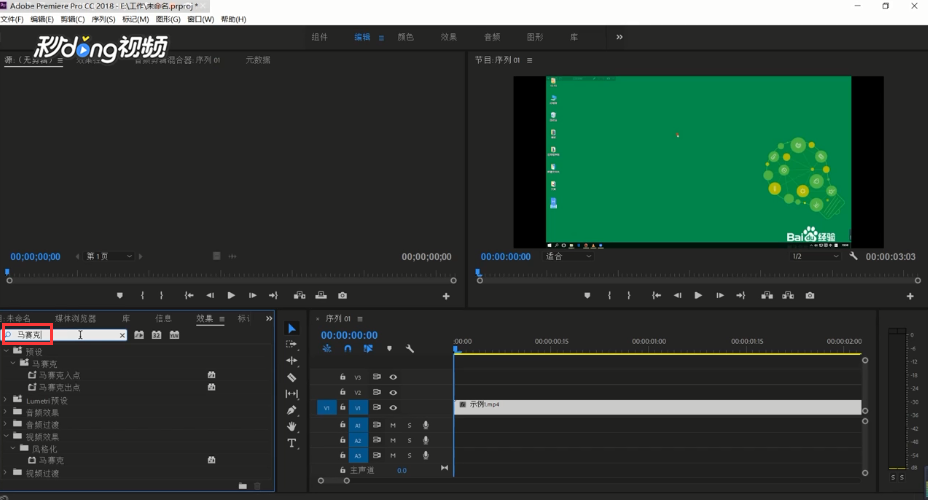Select the Track Select Forward tool

(x=291, y=344)
